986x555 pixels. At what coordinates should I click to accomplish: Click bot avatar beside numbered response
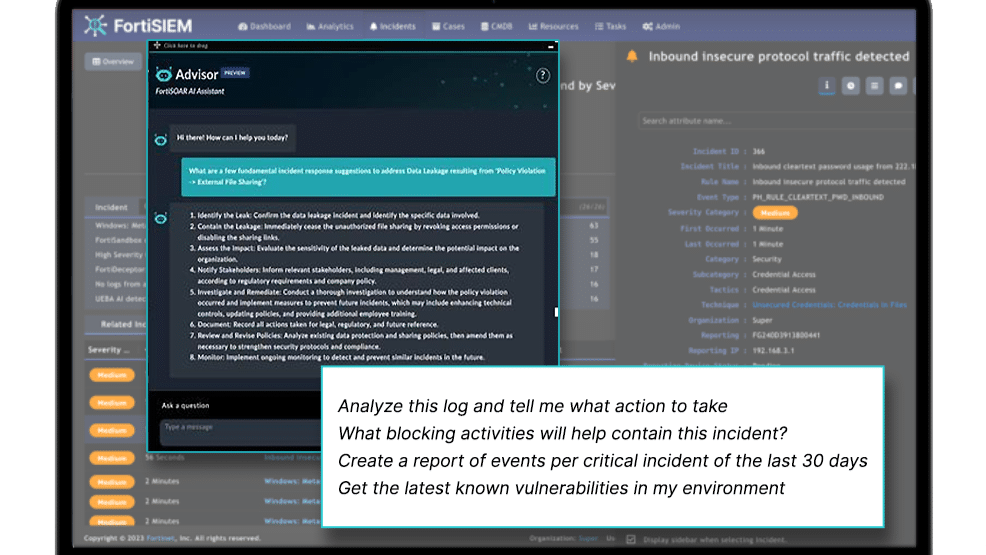tap(161, 218)
